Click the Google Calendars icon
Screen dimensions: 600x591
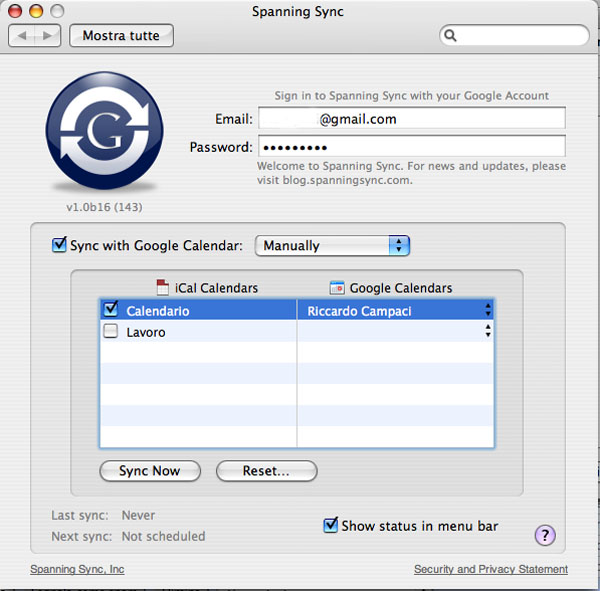337,287
